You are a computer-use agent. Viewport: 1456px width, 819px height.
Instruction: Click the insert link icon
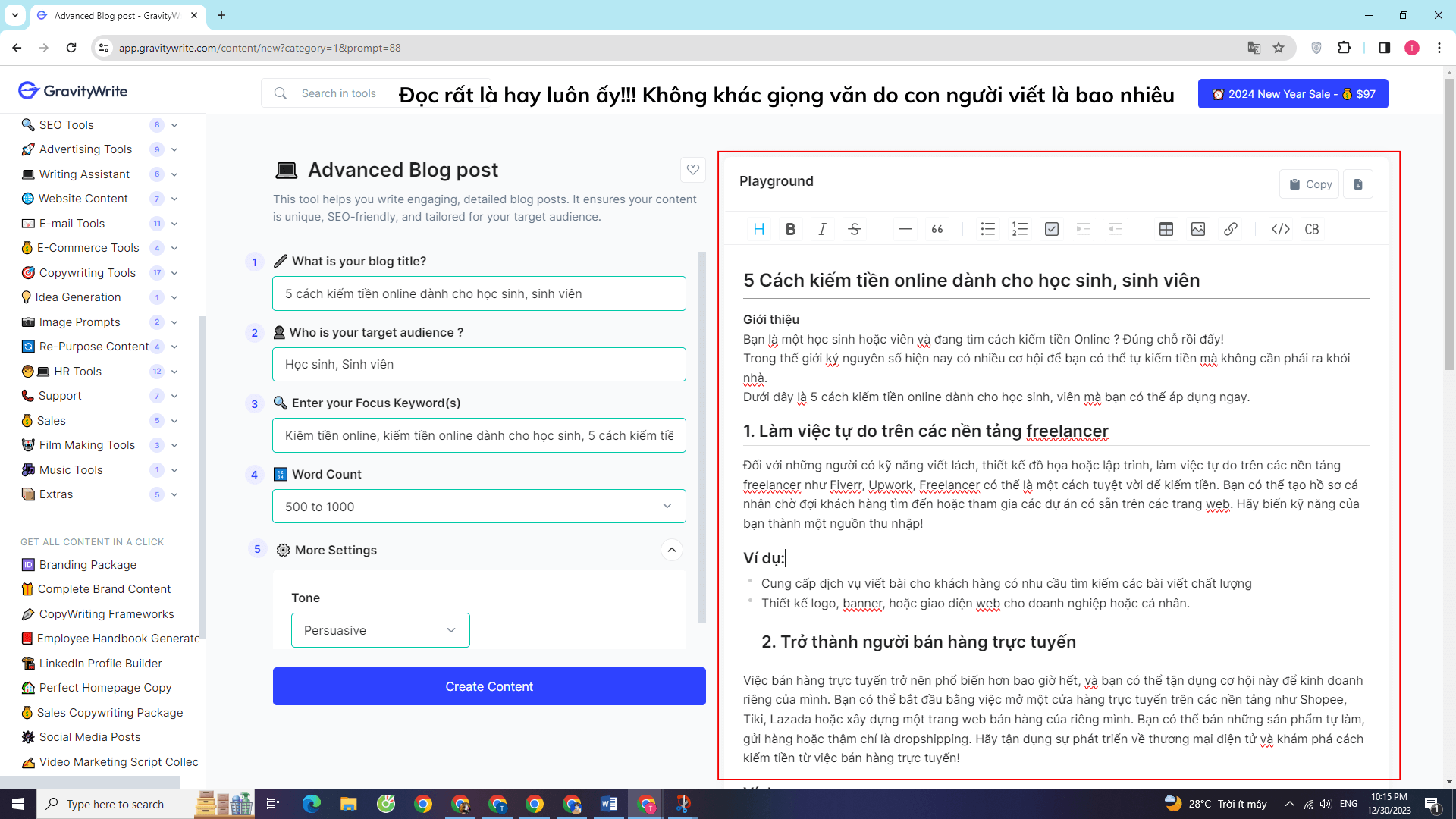[x=1231, y=229]
